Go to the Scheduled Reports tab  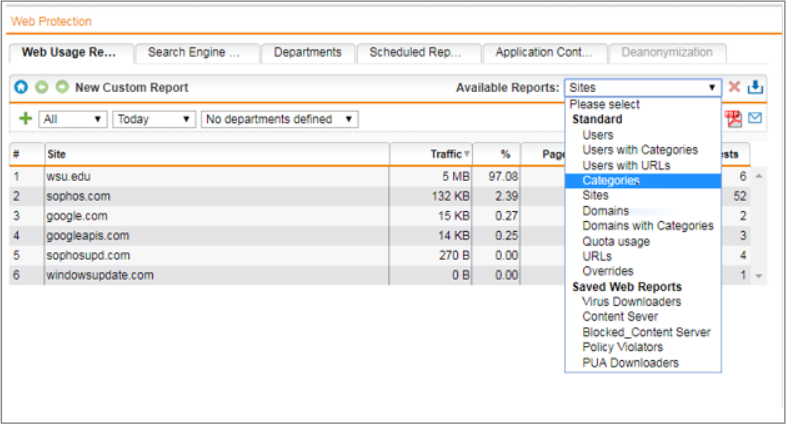click(418, 53)
